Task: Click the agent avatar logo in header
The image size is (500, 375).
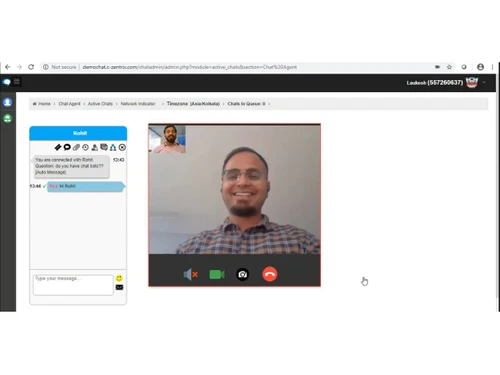Action: tap(472, 82)
